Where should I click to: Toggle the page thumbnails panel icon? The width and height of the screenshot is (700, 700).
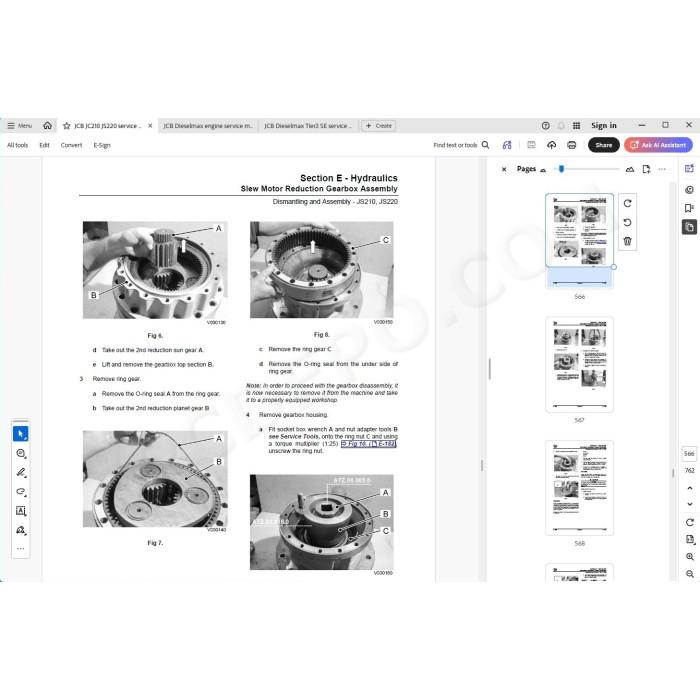[x=689, y=227]
